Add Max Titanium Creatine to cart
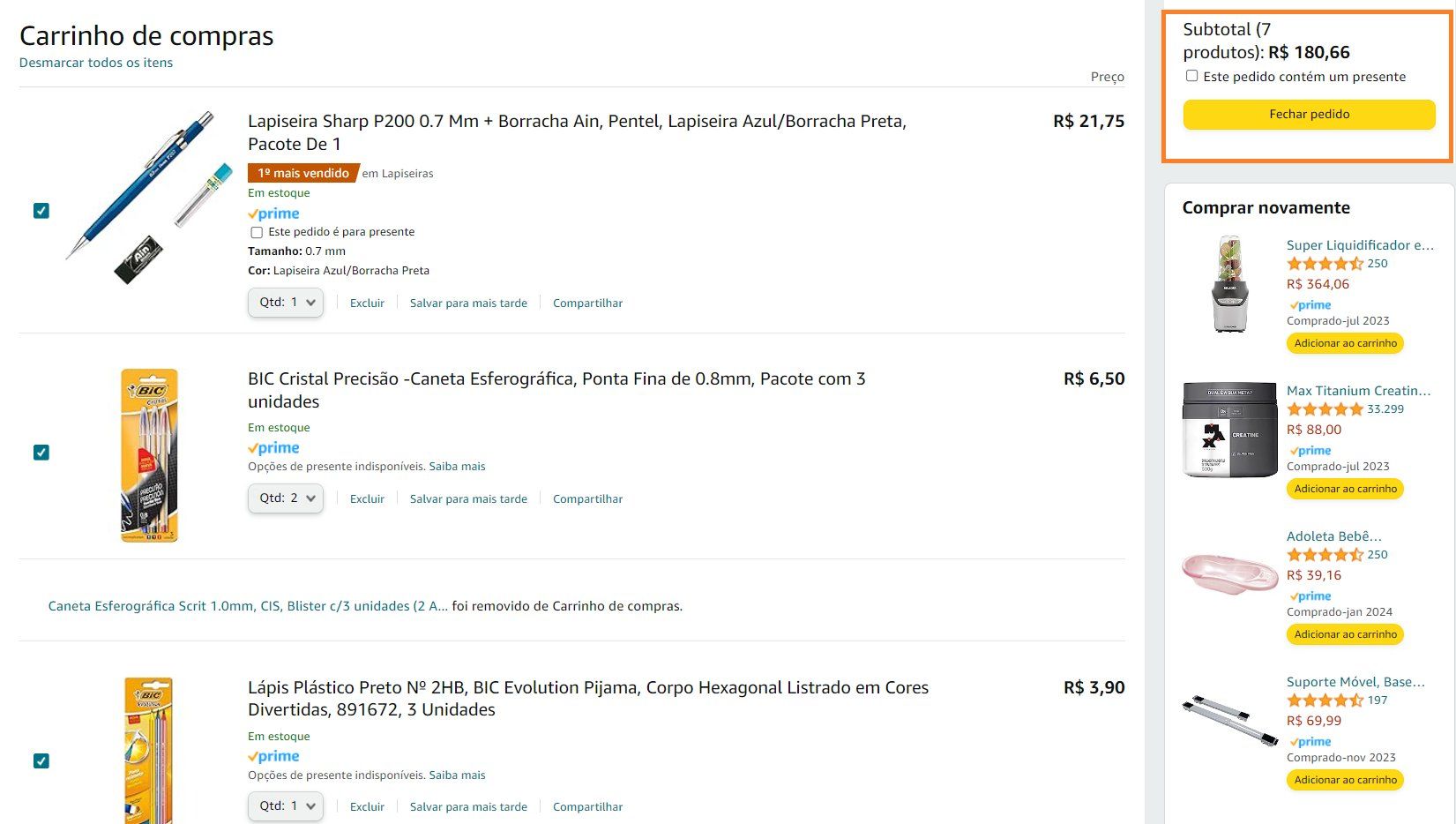 pos(1345,489)
